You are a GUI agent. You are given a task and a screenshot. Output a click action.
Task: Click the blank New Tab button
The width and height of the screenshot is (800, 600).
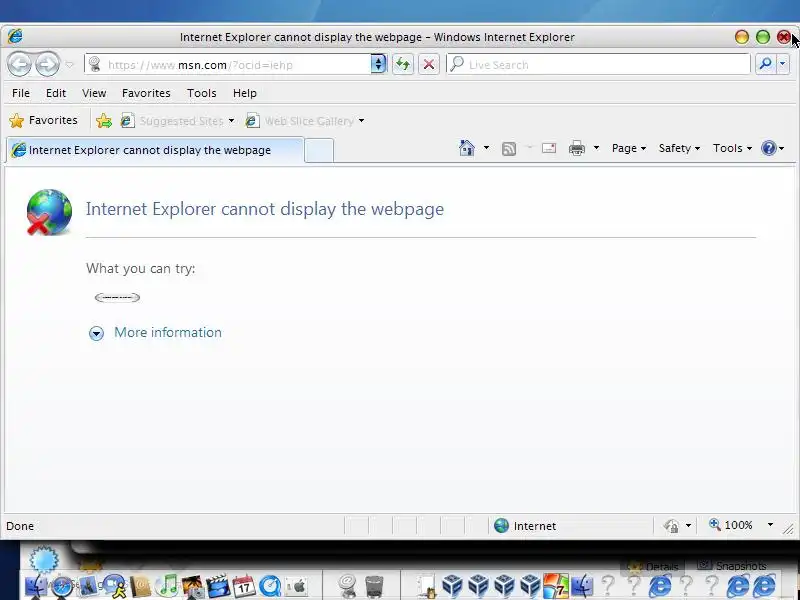[319, 151]
